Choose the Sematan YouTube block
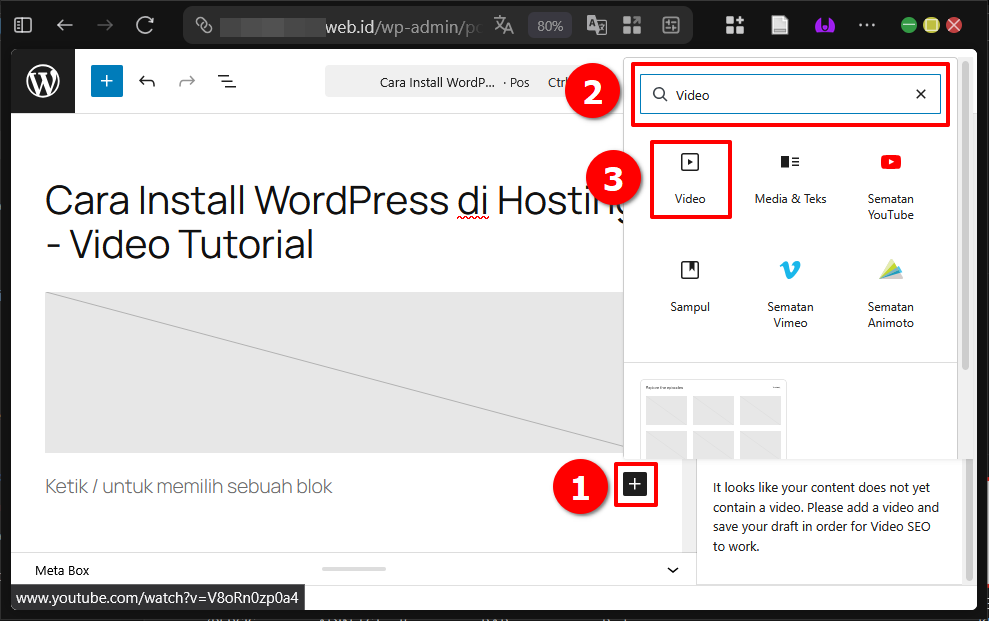The height and width of the screenshot is (621, 989). [890, 180]
